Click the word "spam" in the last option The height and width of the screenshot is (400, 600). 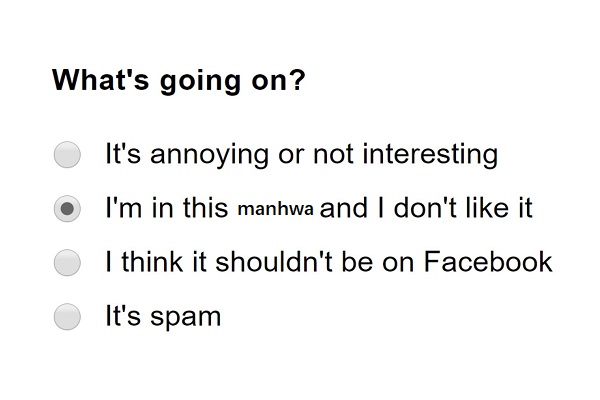(x=185, y=317)
